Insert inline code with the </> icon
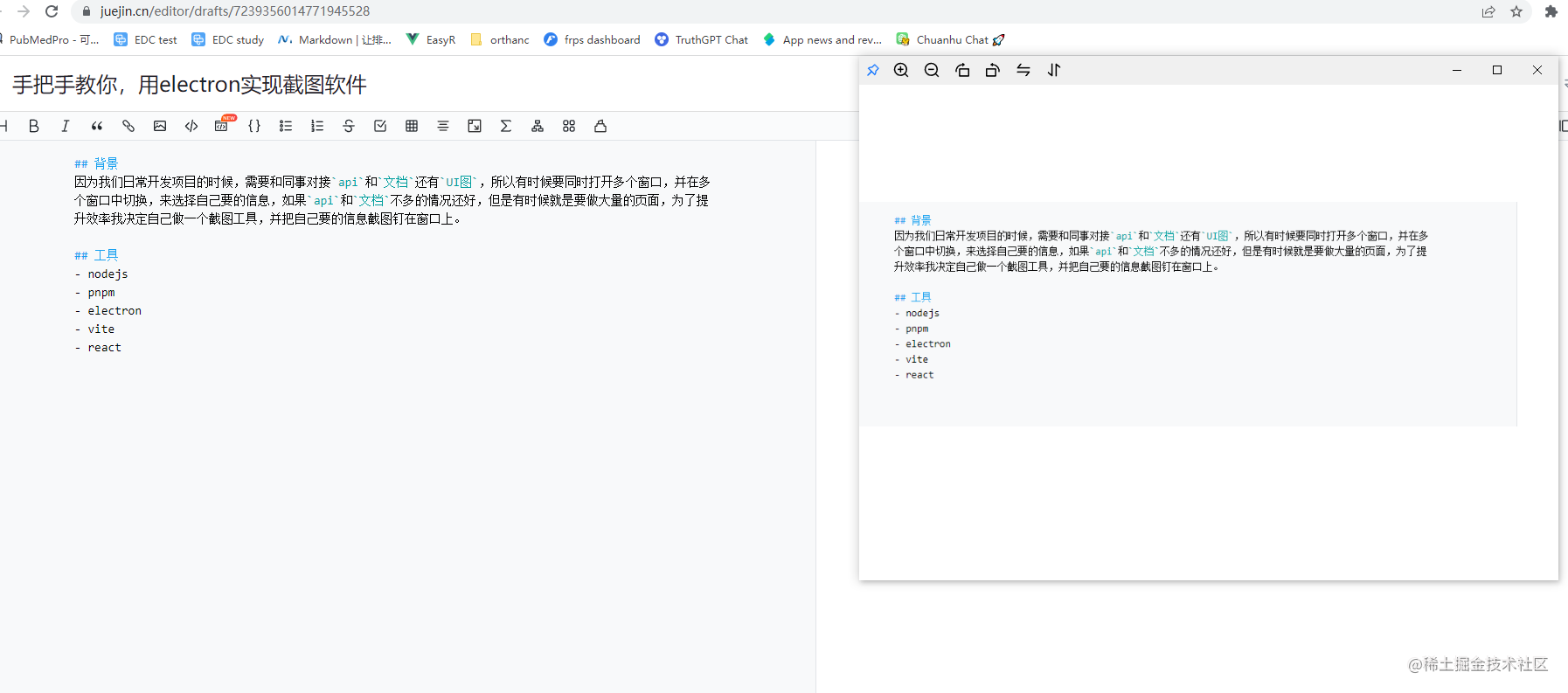 click(191, 126)
